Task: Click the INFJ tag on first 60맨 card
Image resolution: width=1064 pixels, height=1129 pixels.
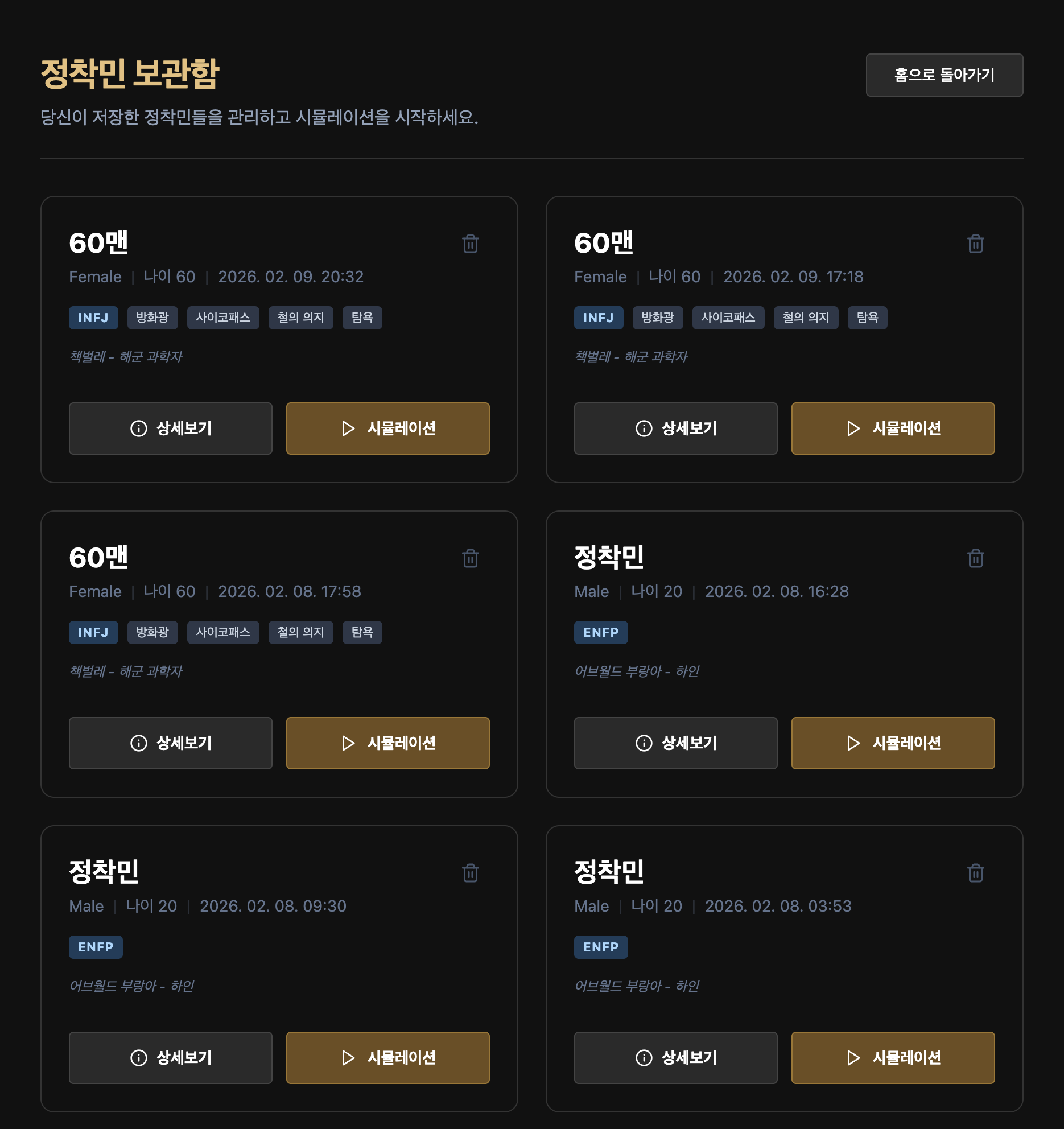Action: tap(93, 318)
